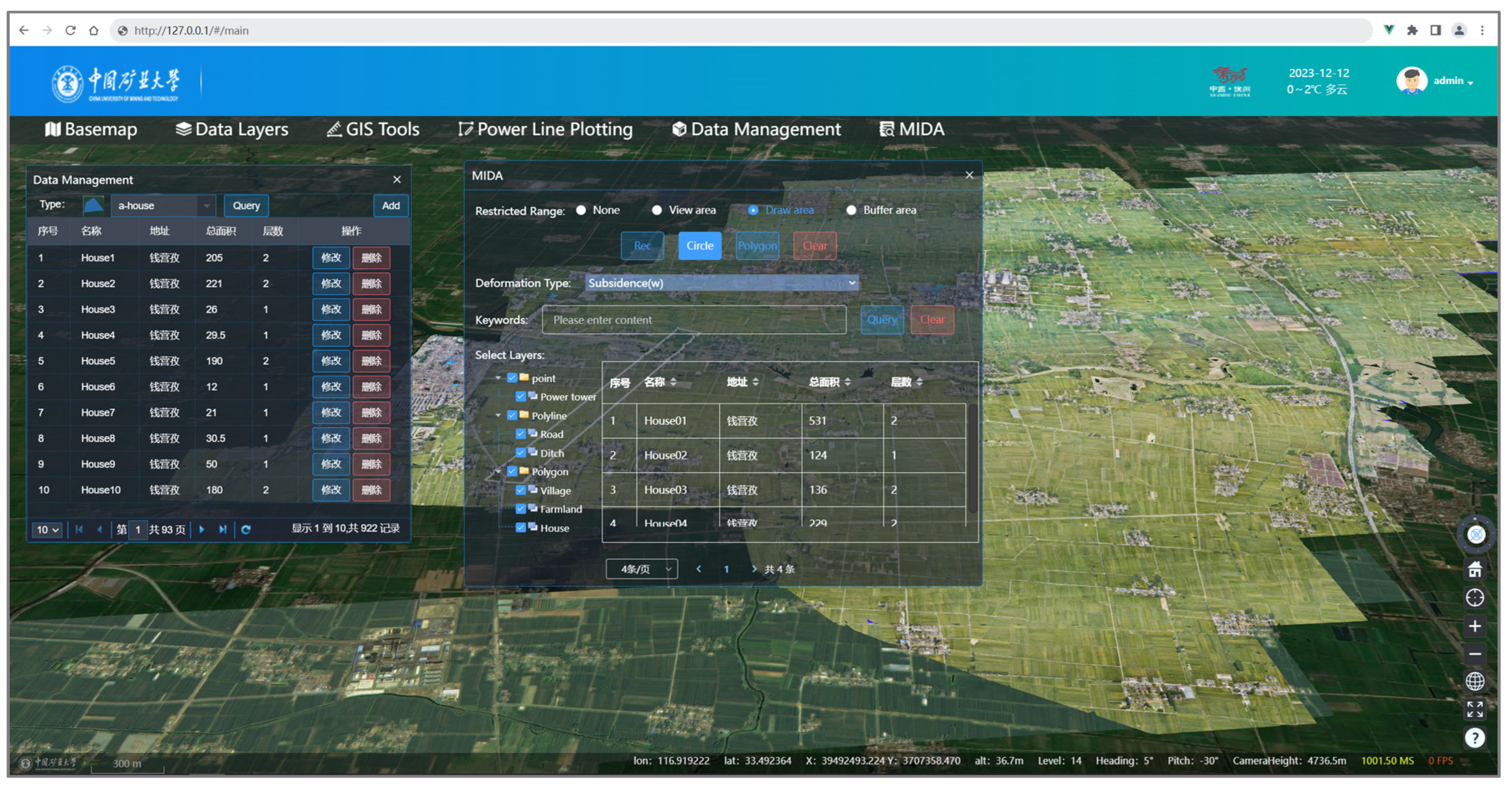Open the Power Line Plotting menu
Screen dimensions: 1512x790
pos(545,129)
